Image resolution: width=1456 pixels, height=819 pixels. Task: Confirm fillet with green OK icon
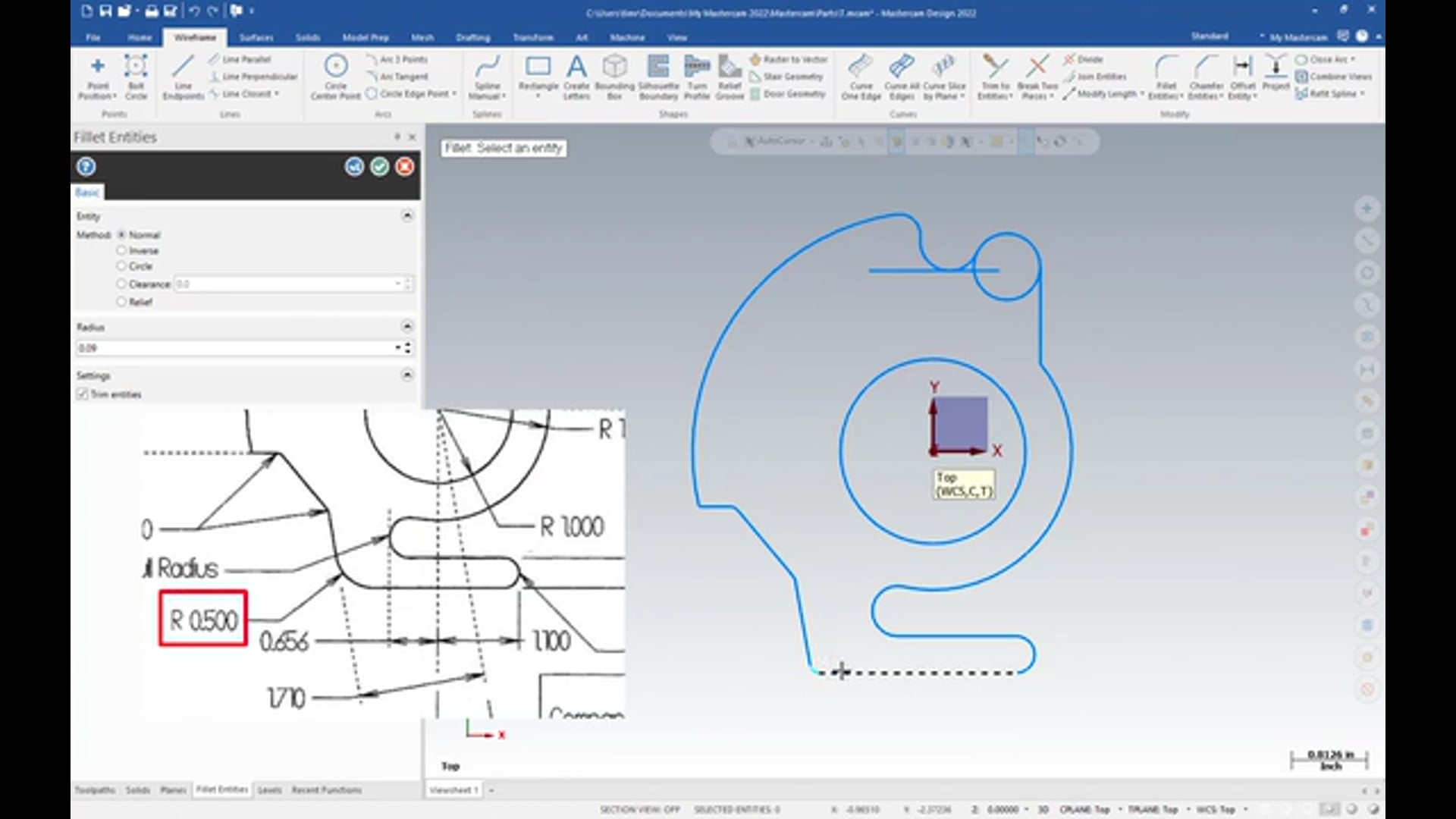point(380,166)
